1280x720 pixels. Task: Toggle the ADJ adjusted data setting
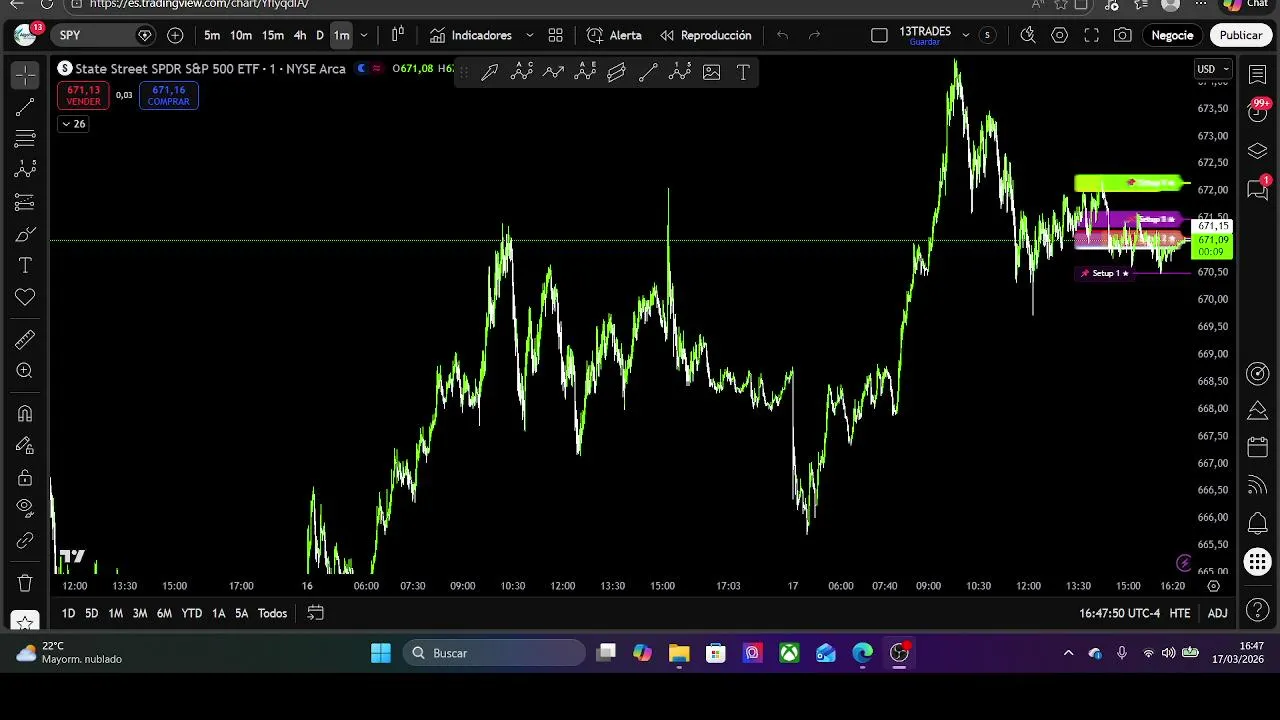click(x=1217, y=613)
